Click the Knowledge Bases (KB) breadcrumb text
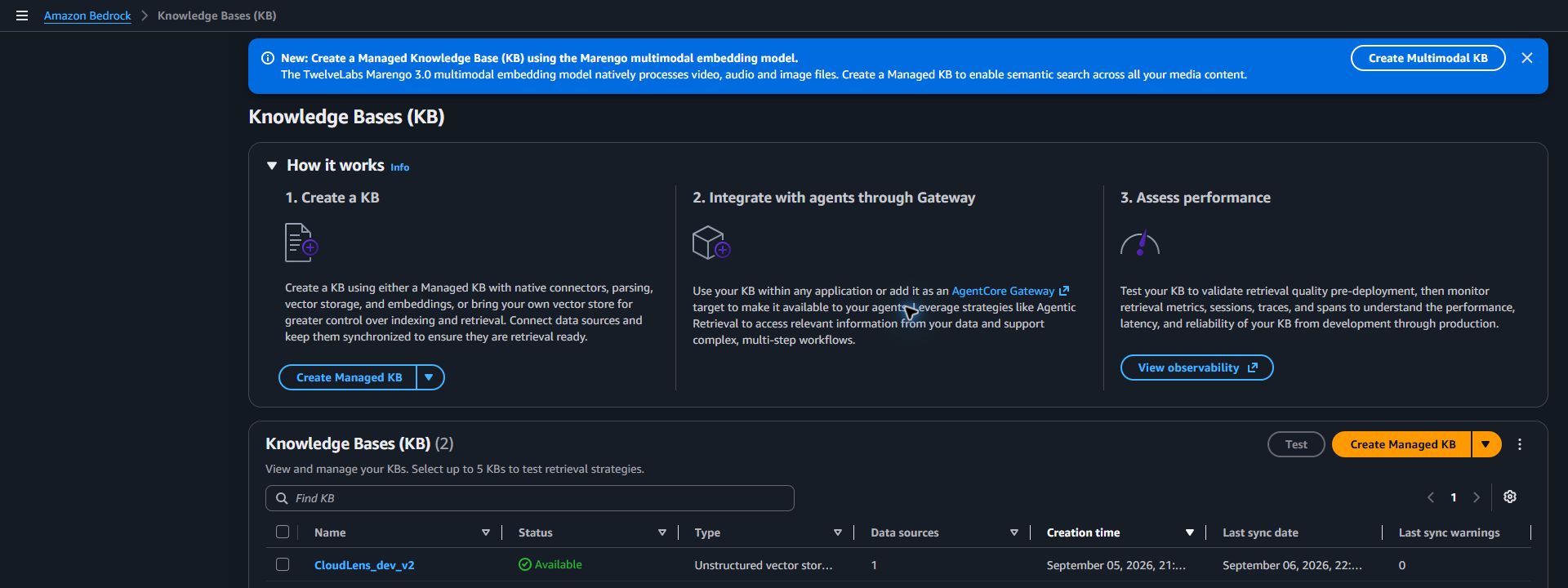Image resolution: width=1568 pixels, height=588 pixels. click(216, 16)
